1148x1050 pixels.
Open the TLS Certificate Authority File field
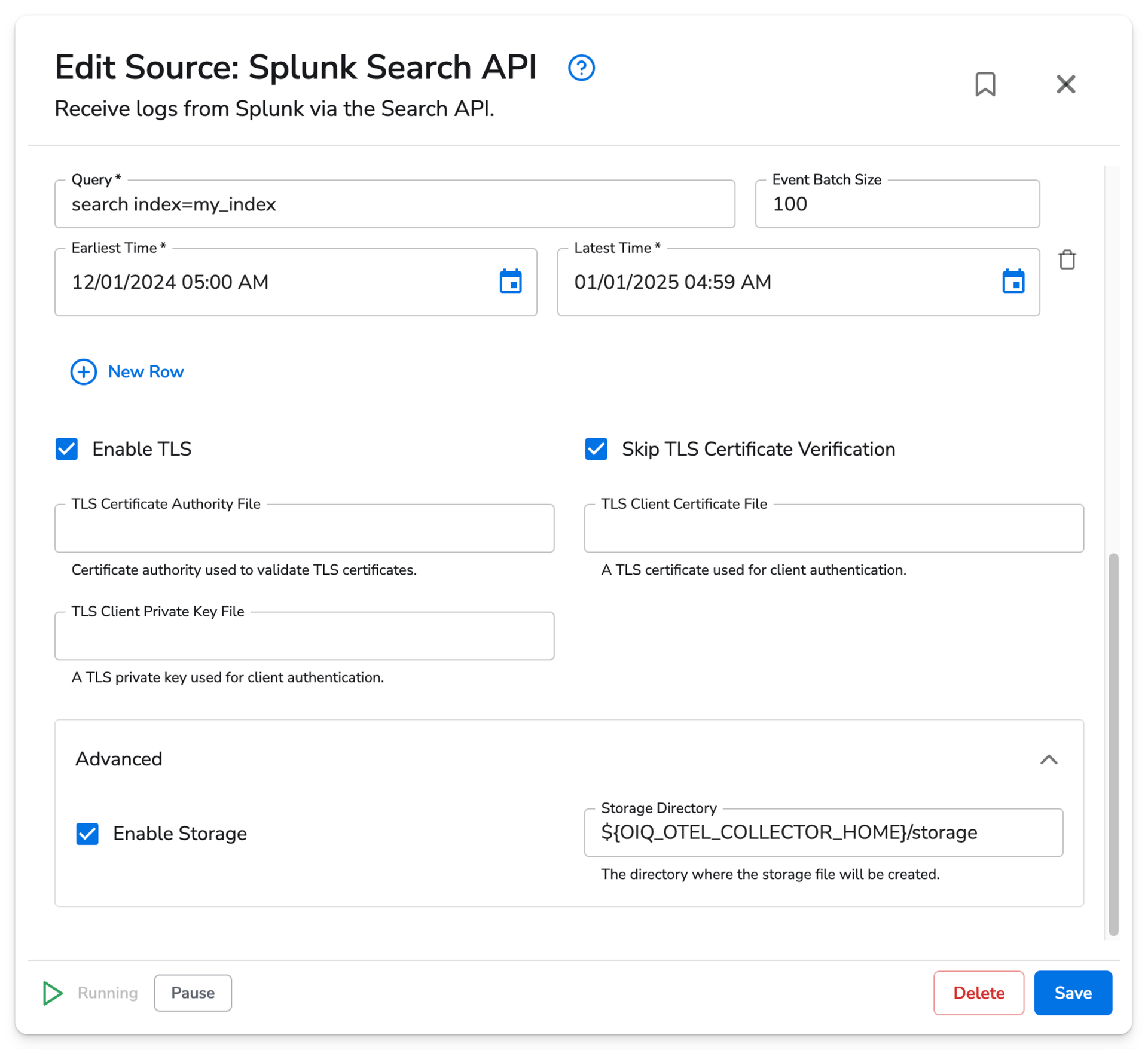(x=305, y=527)
